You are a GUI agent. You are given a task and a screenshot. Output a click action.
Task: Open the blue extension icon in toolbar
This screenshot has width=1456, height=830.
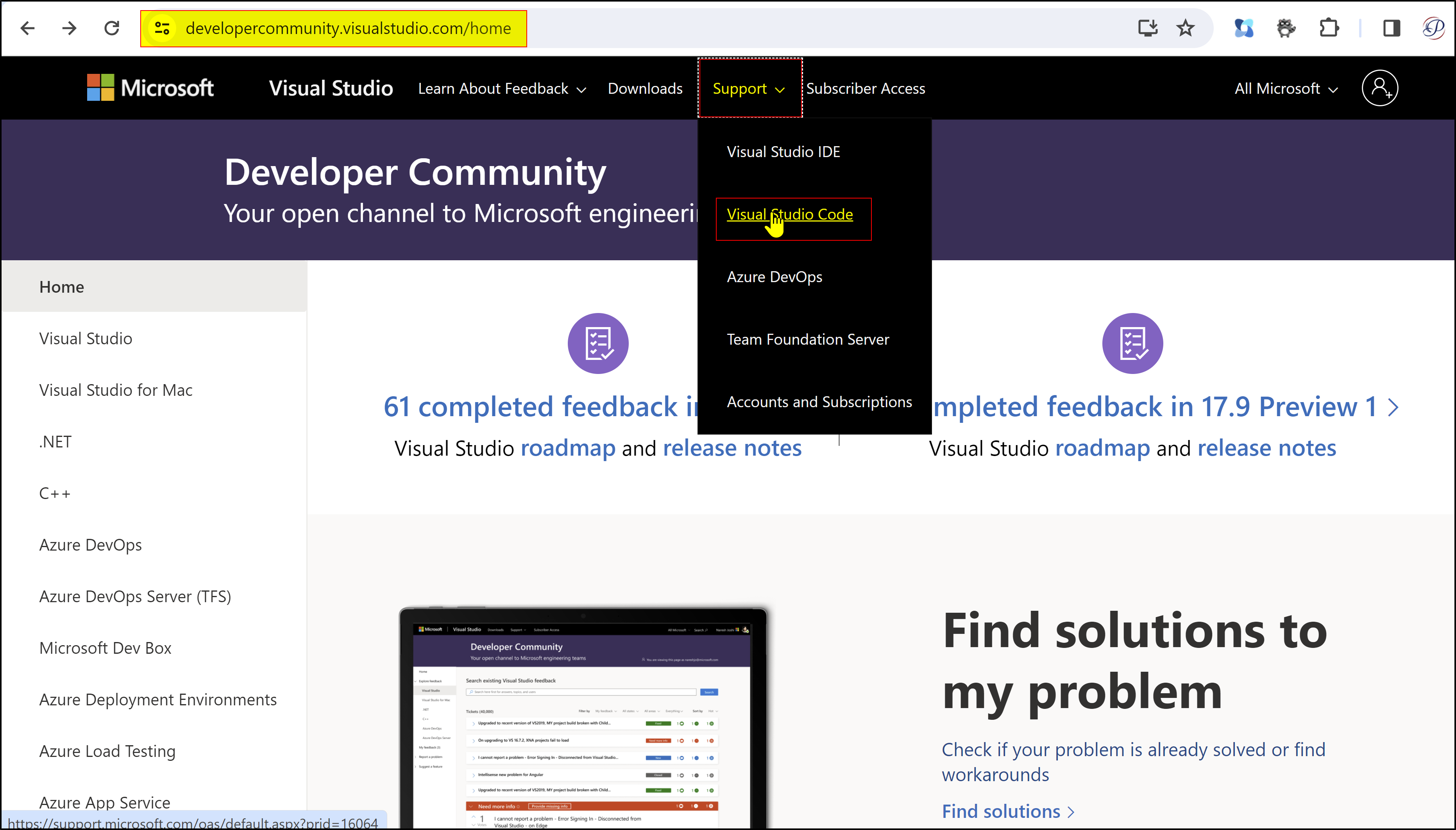[x=1243, y=28]
